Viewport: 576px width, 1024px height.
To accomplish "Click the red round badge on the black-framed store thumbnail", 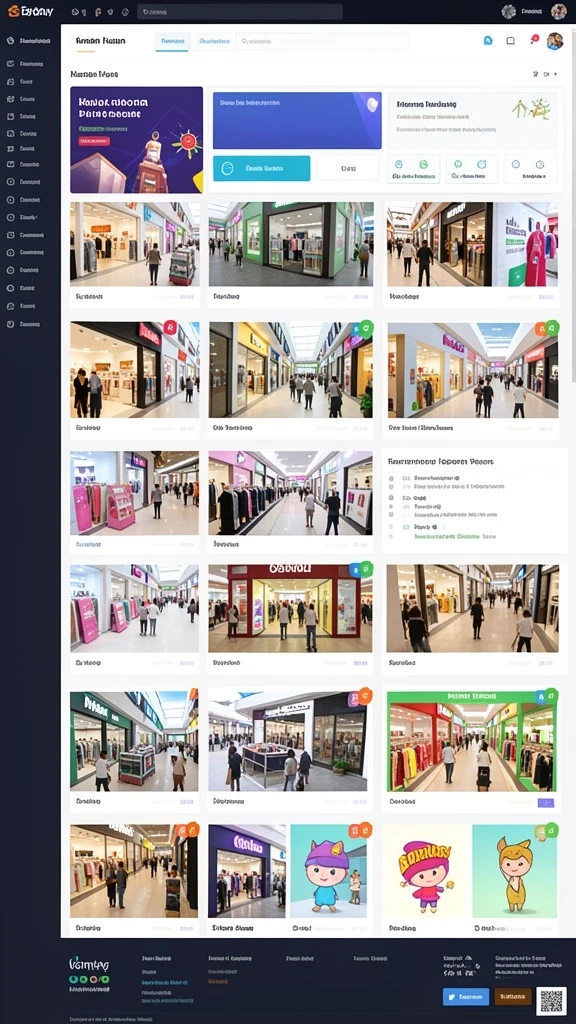I will [x=170, y=328].
